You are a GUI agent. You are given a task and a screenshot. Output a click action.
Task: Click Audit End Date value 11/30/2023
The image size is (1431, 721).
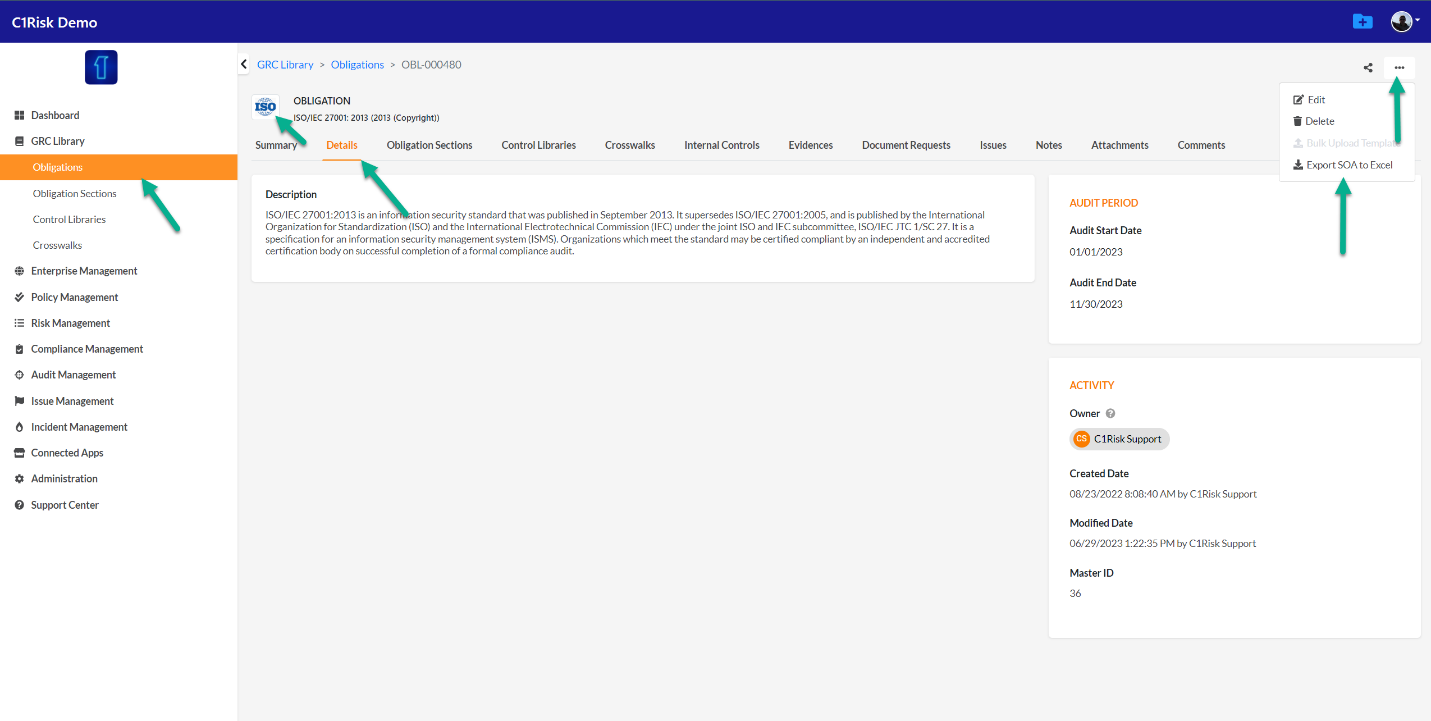click(x=1096, y=304)
